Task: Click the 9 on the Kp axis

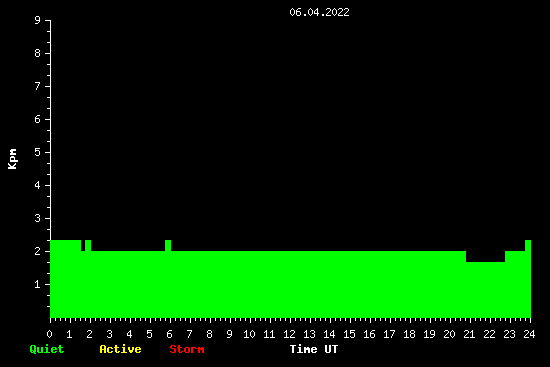Action: [x=38, y=20]
